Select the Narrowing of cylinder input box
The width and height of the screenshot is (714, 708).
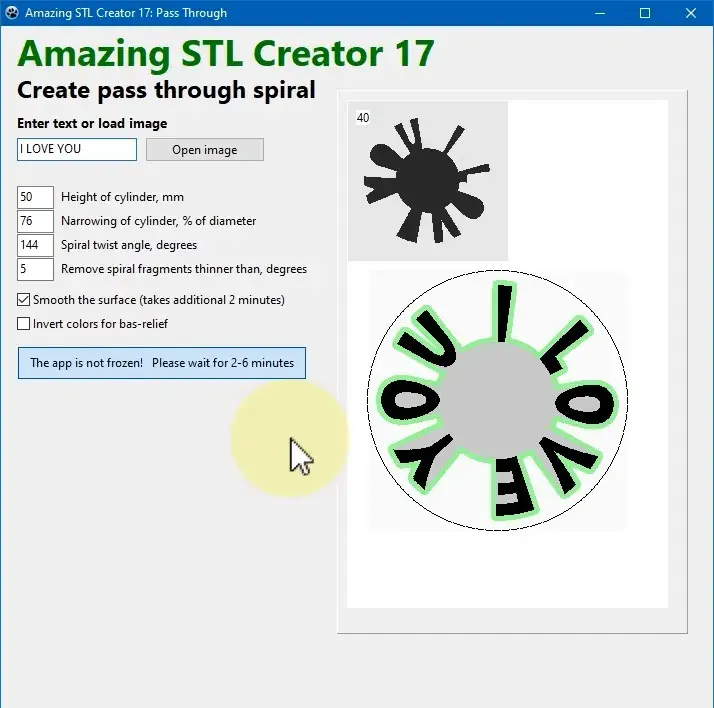coord(35,221)
